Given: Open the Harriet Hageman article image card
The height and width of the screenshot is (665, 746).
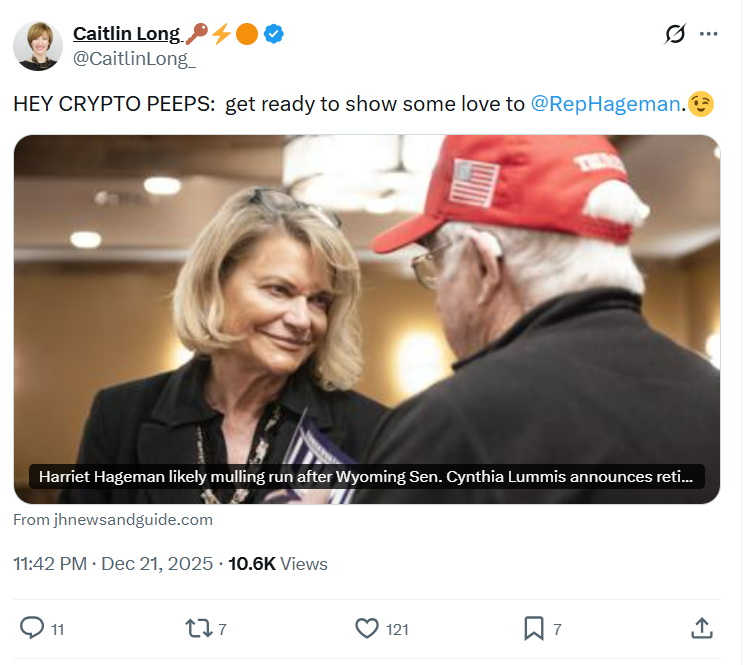Looking at the screenshot, I should 367,319.
